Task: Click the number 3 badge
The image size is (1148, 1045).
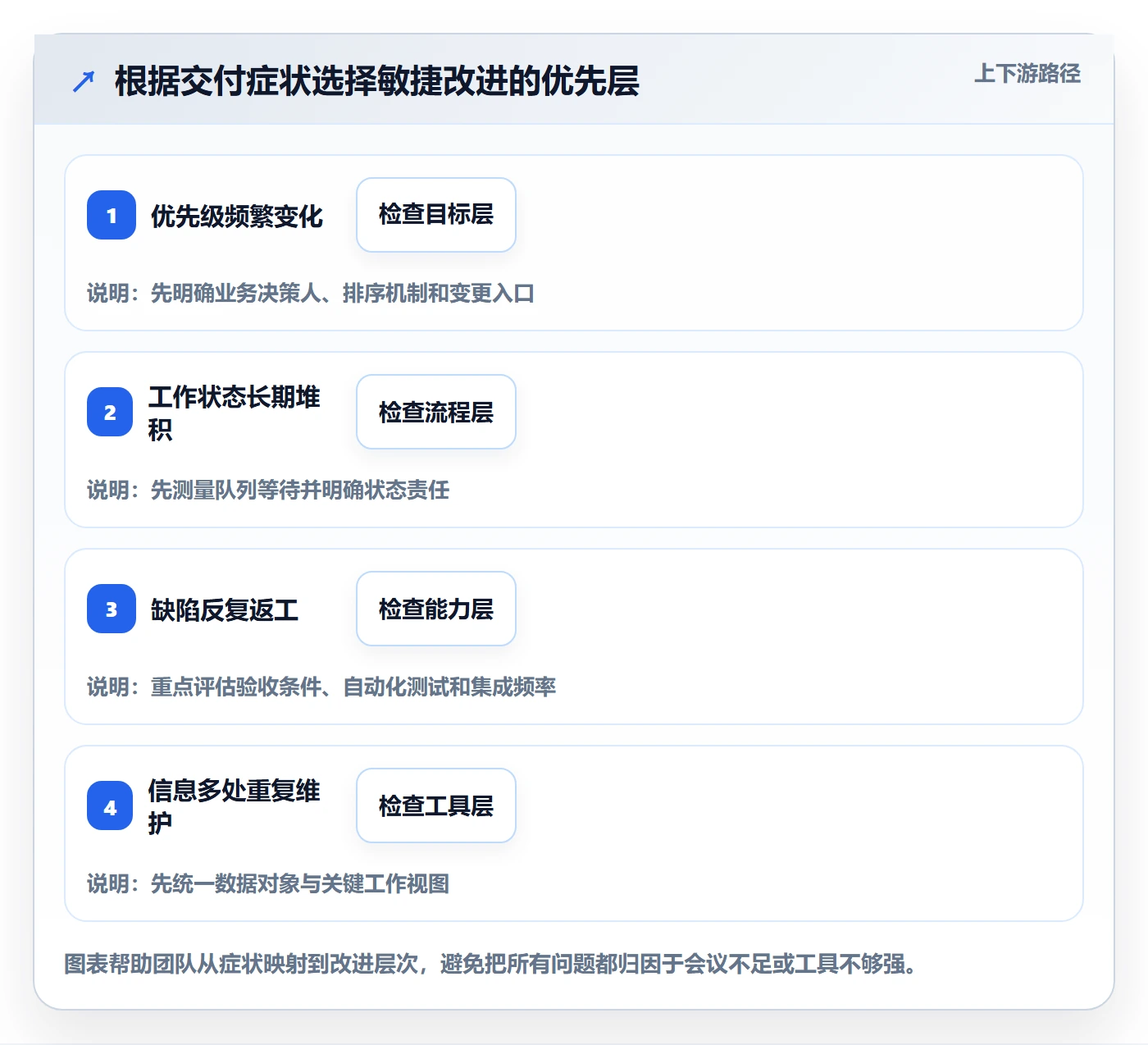Action: click(x=112, y=609)
